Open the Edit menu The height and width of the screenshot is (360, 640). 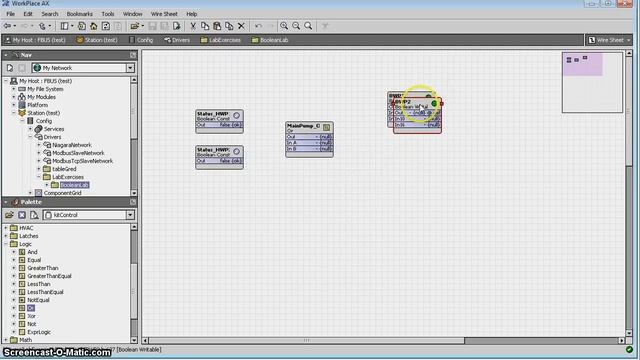28,14
